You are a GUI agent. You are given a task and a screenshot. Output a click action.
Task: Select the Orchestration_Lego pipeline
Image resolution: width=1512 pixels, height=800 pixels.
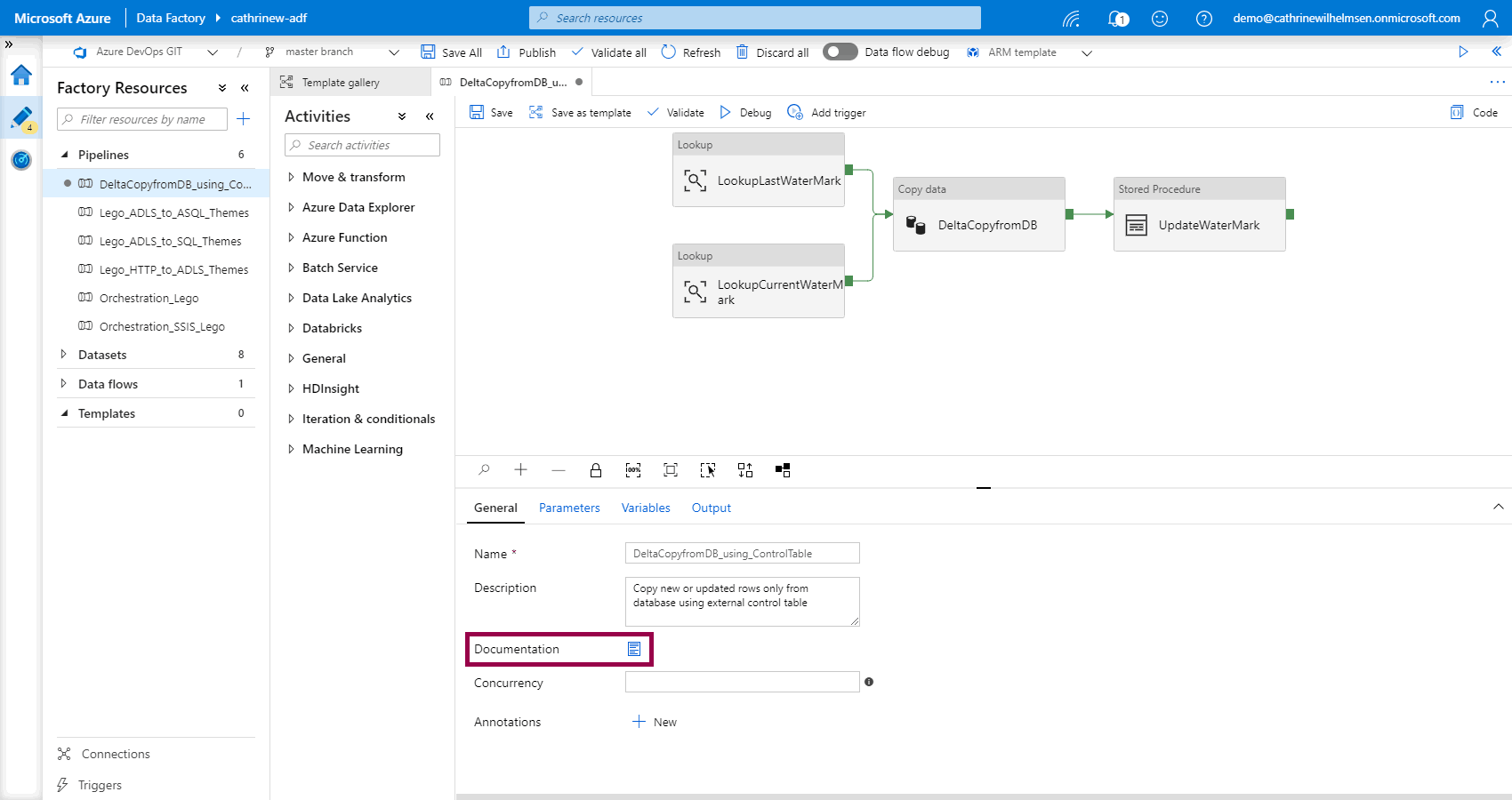coord(149,299)
